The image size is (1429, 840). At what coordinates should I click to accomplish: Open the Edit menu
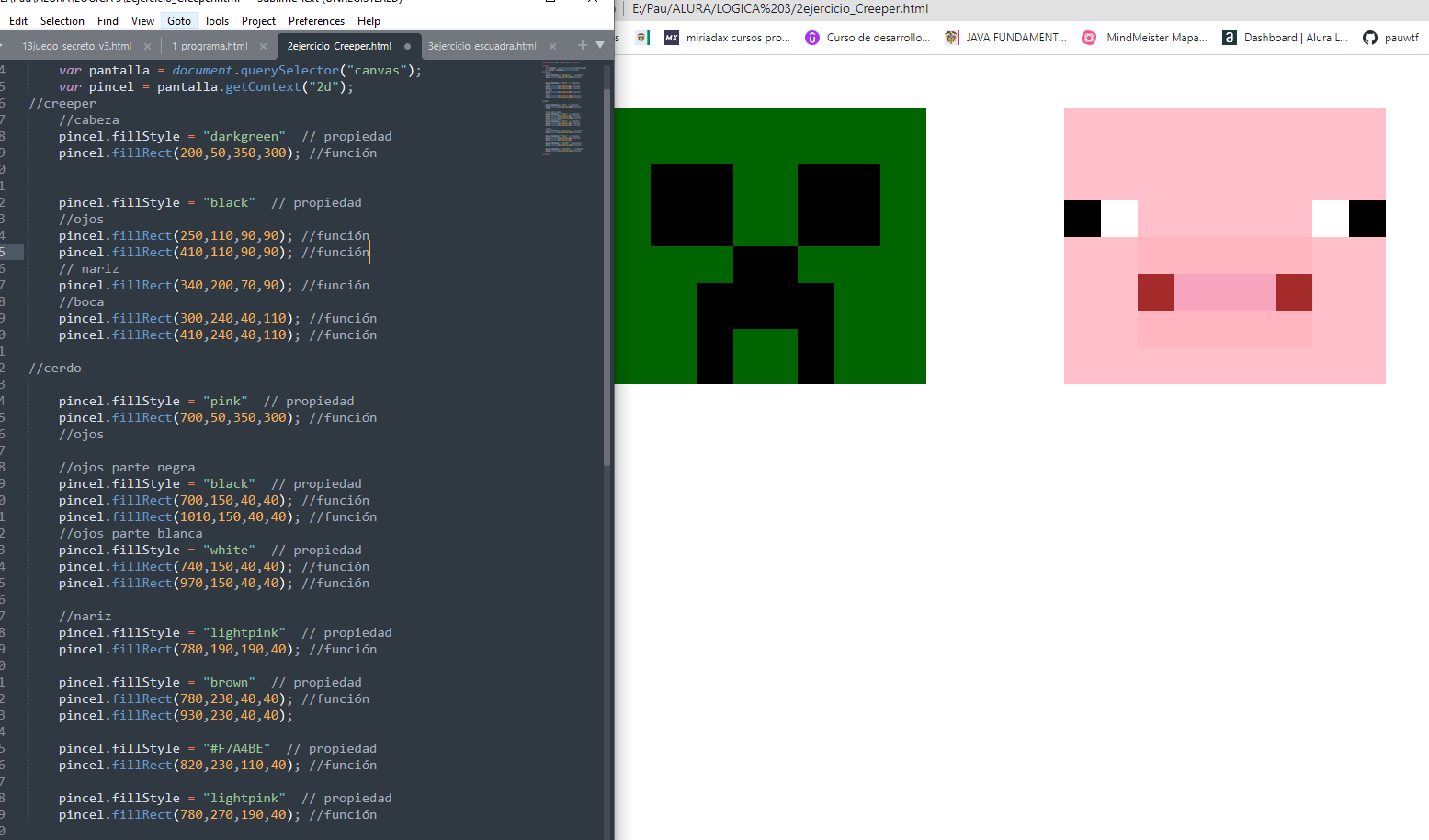[x=18, y=20]
